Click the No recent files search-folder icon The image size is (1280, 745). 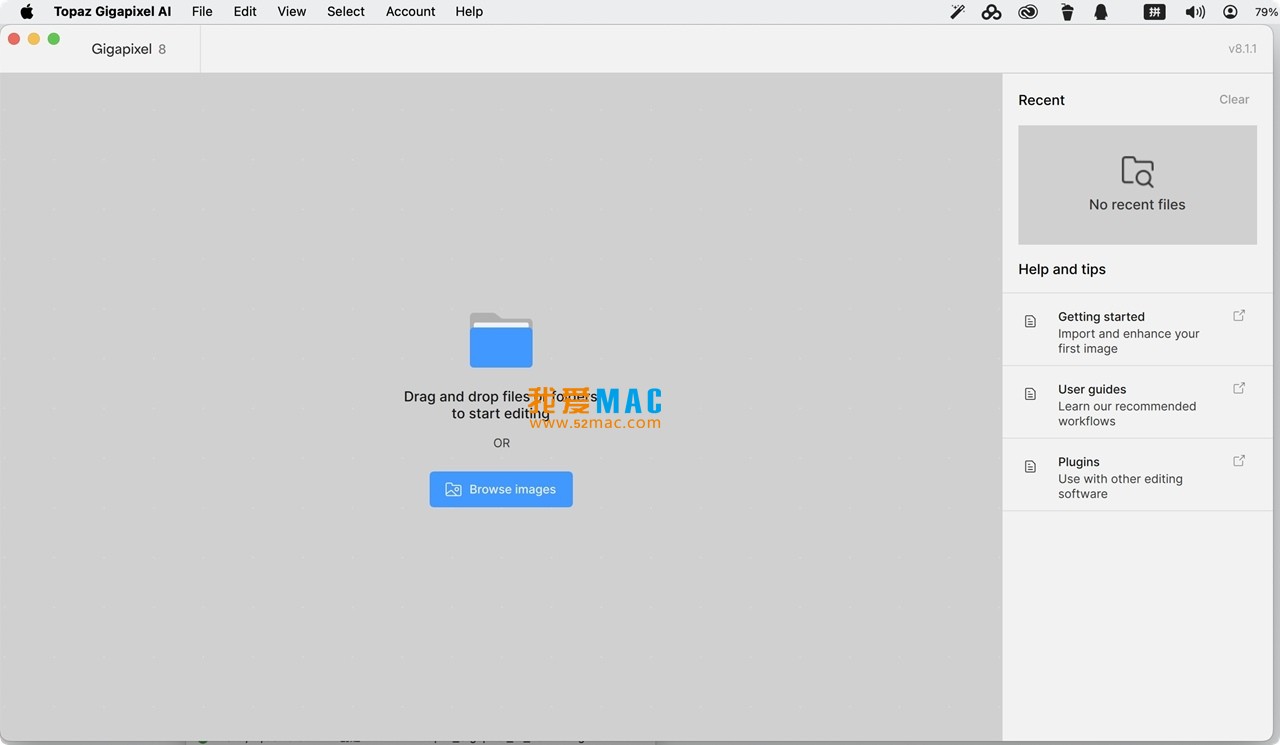point(1137,172)
